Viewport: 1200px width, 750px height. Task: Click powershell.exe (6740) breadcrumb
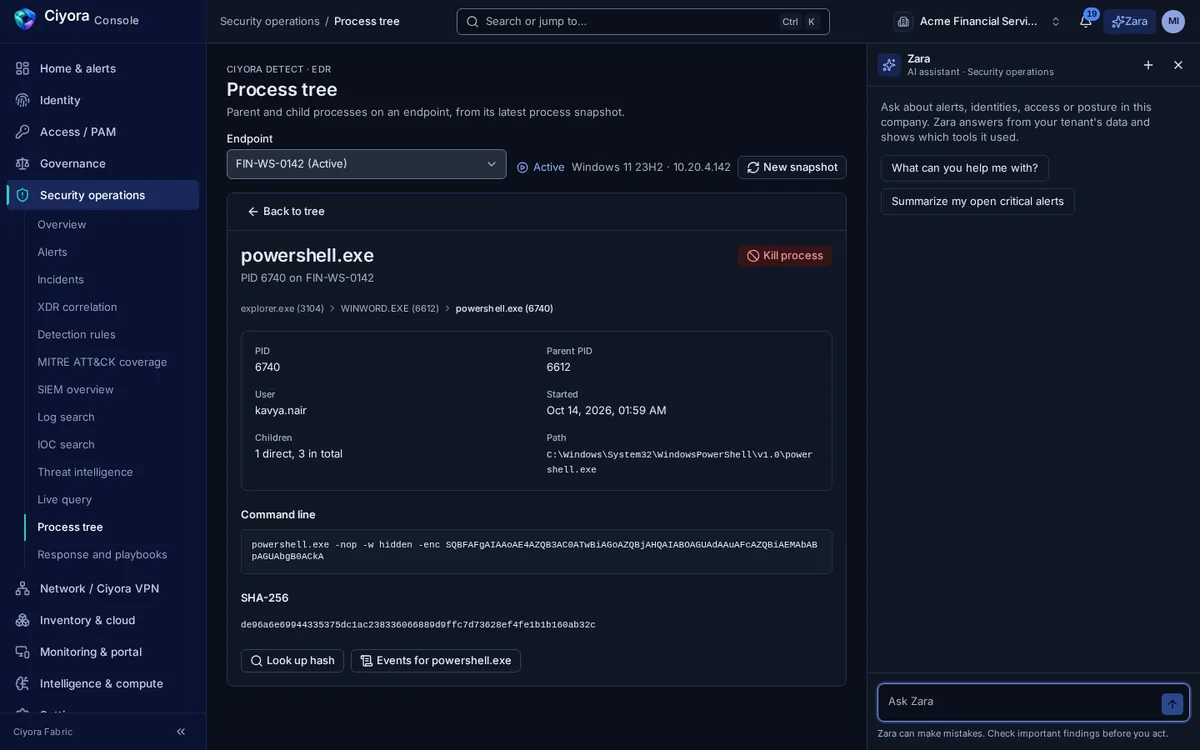pyautogui.click(x=504, y=308)
